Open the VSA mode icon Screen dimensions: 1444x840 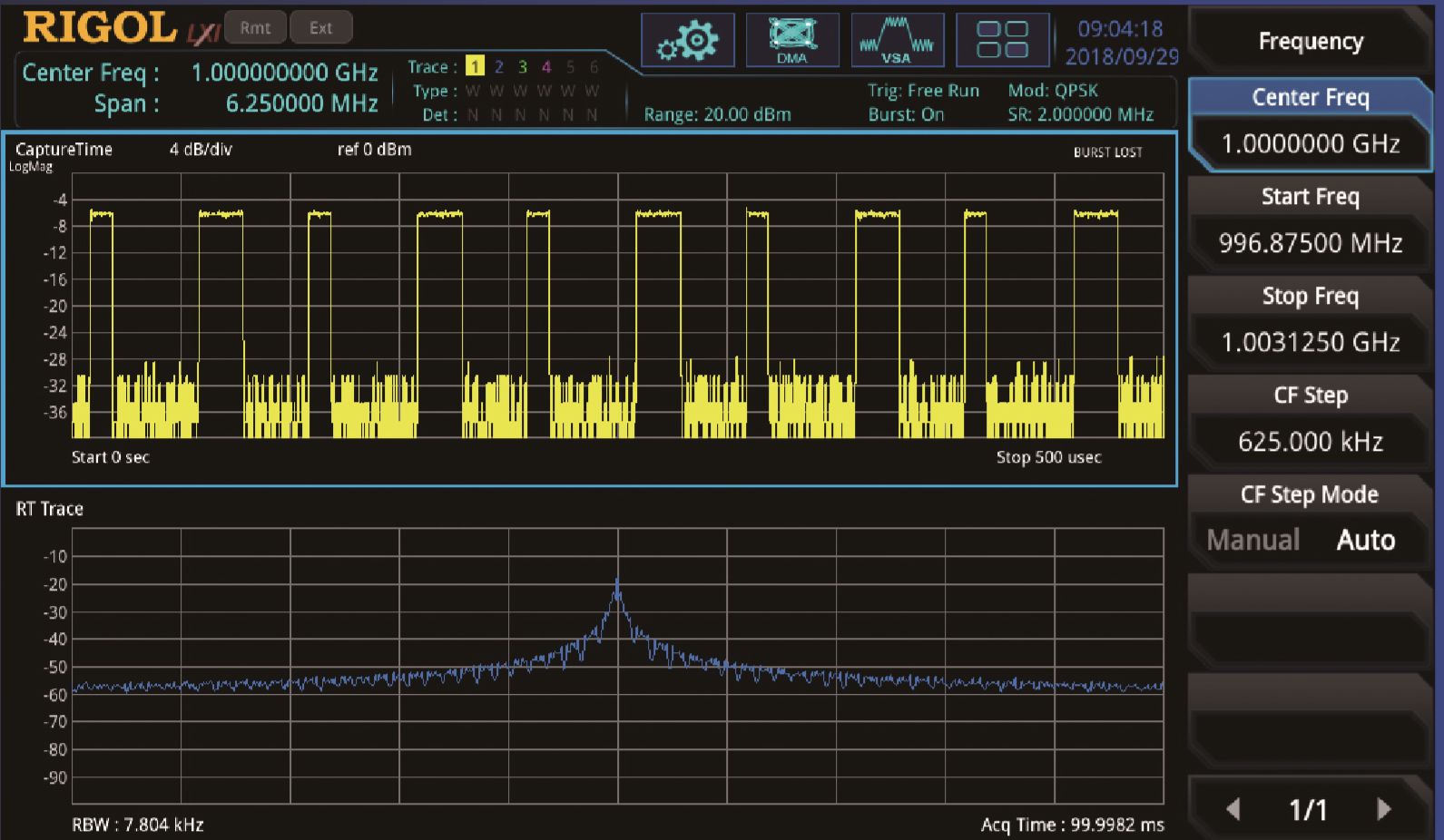click(x=897, y=41)
